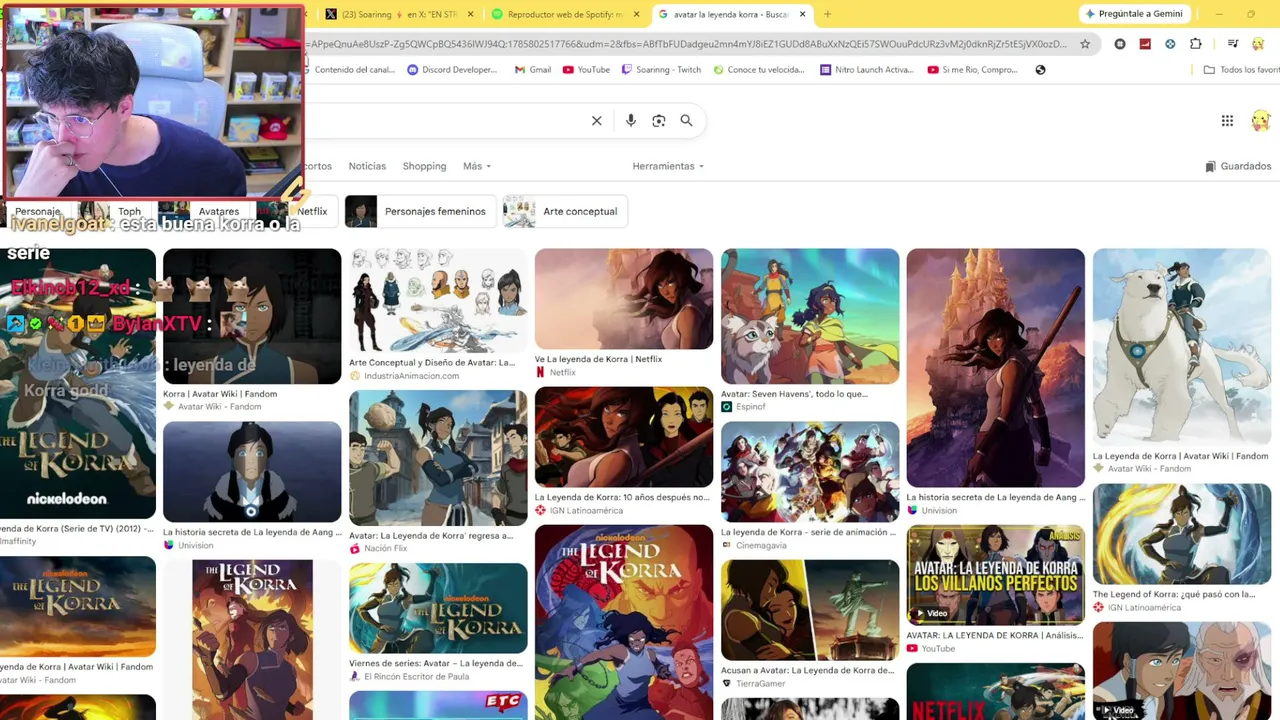The width and height of the screenshot is (1280, 720).
Task: Open the IGN '10 años después' image
Action: (x=624, y=437)
